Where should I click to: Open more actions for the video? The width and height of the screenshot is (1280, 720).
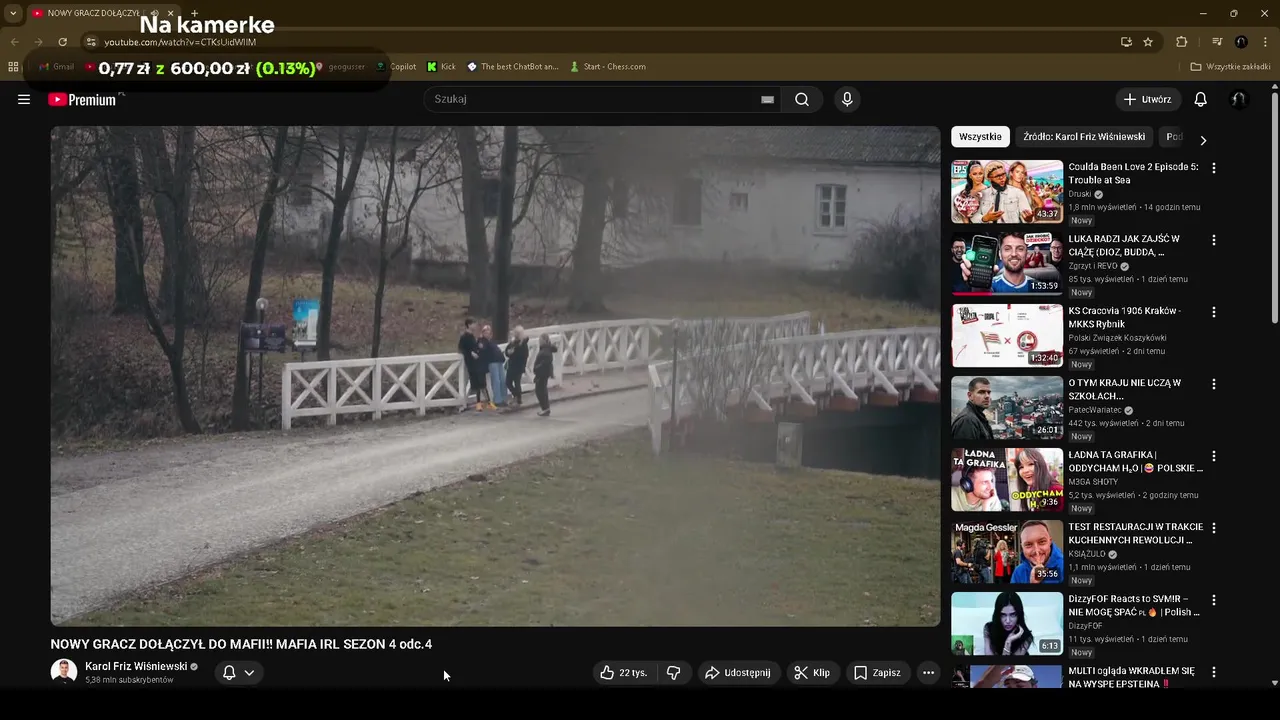[x=928, y=673]
